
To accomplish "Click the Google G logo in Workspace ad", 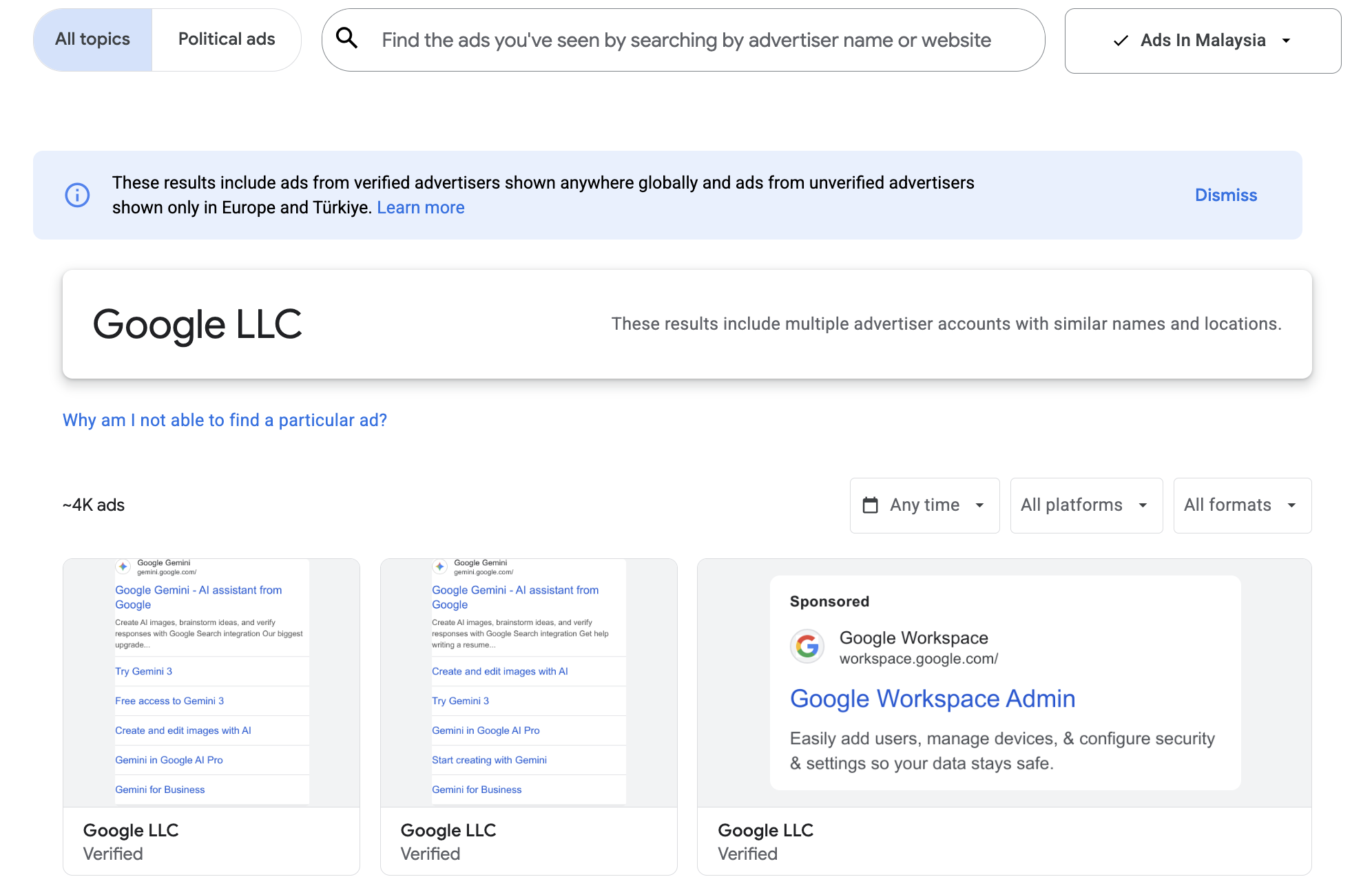I will coord(807,646).
